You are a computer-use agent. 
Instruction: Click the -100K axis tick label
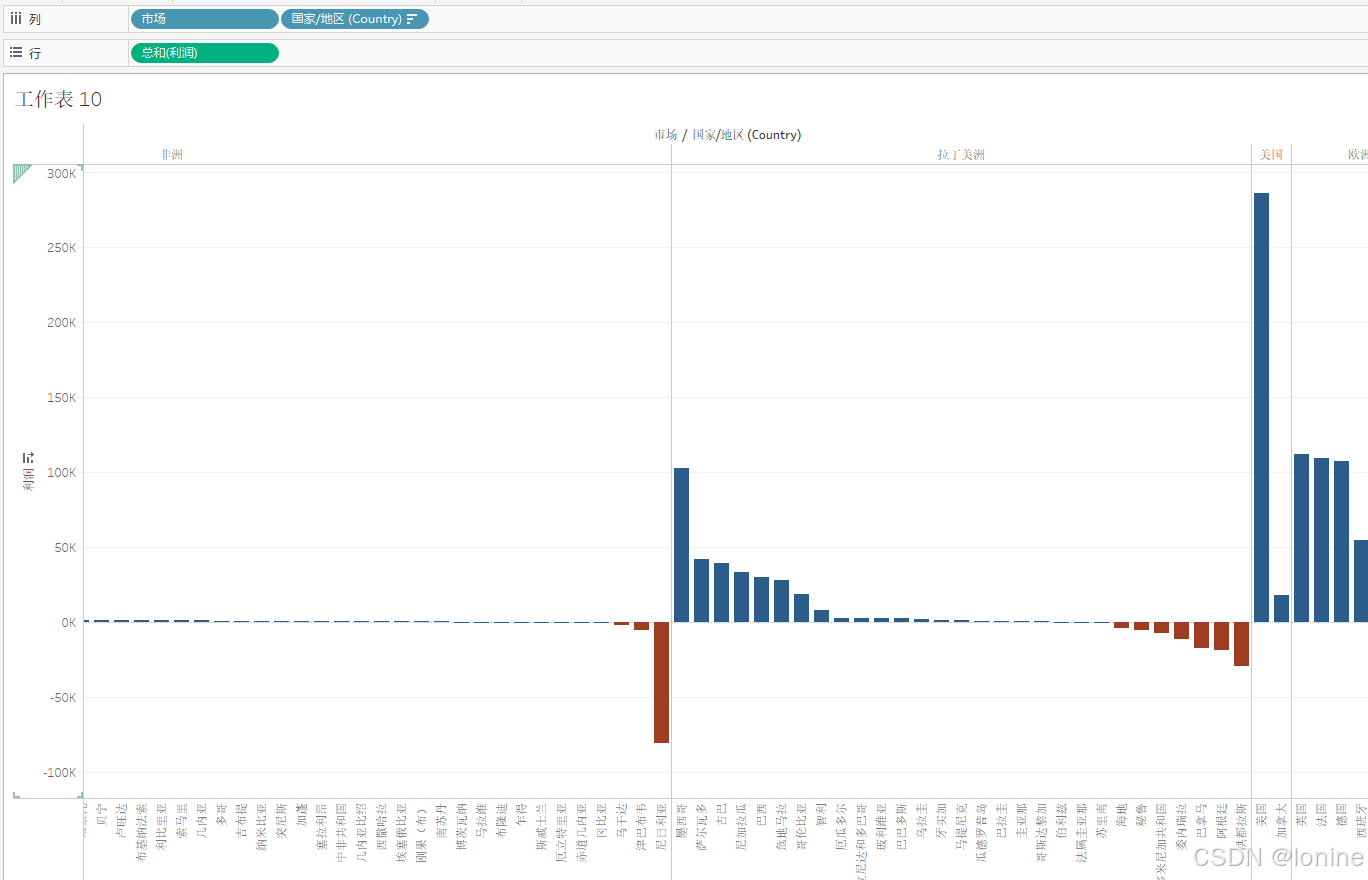pyautogui.click(x=60, y=773)
